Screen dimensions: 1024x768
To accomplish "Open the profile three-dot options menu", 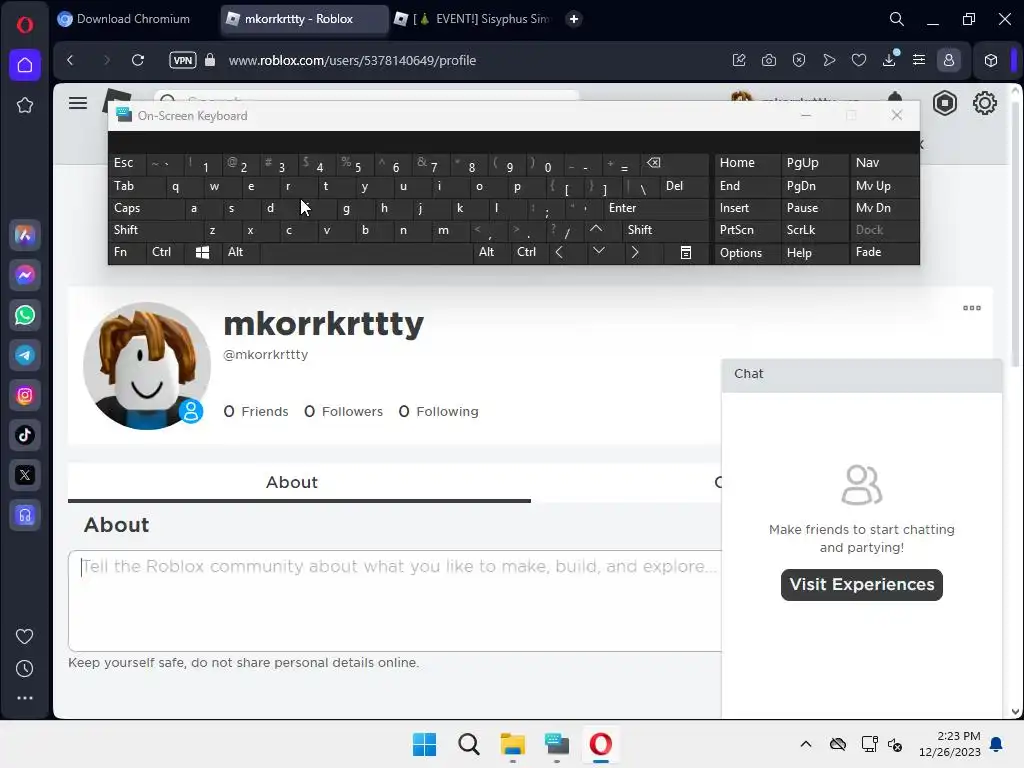I will click(971, 308).
